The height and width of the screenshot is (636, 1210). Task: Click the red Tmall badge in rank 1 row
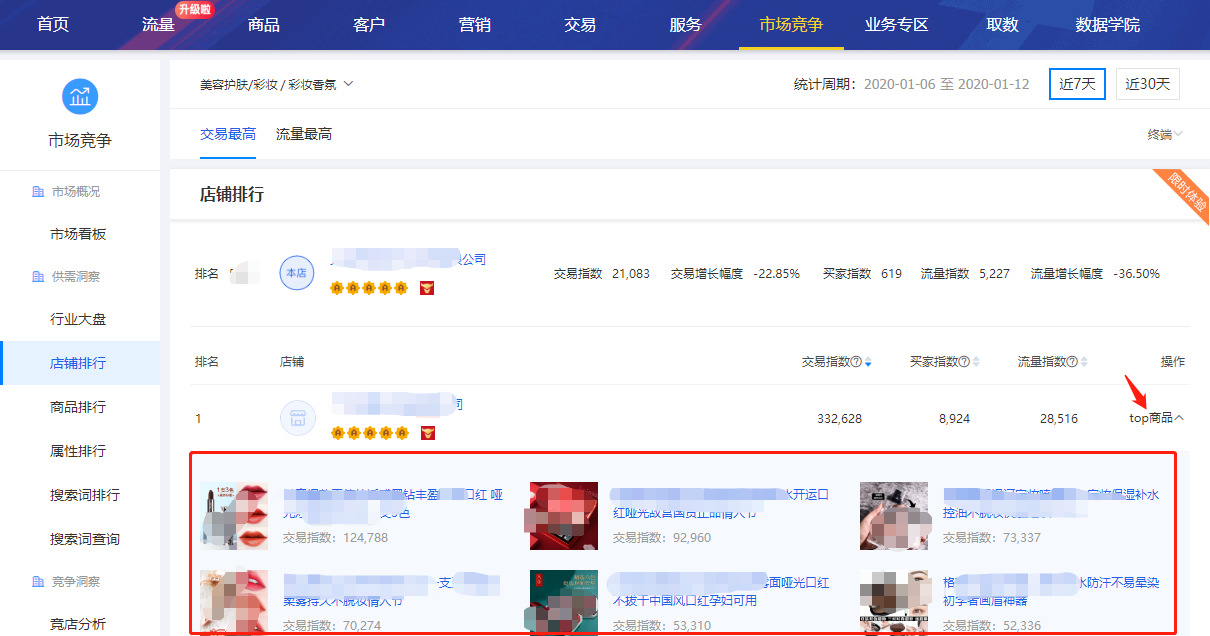[x=428, y=433]
